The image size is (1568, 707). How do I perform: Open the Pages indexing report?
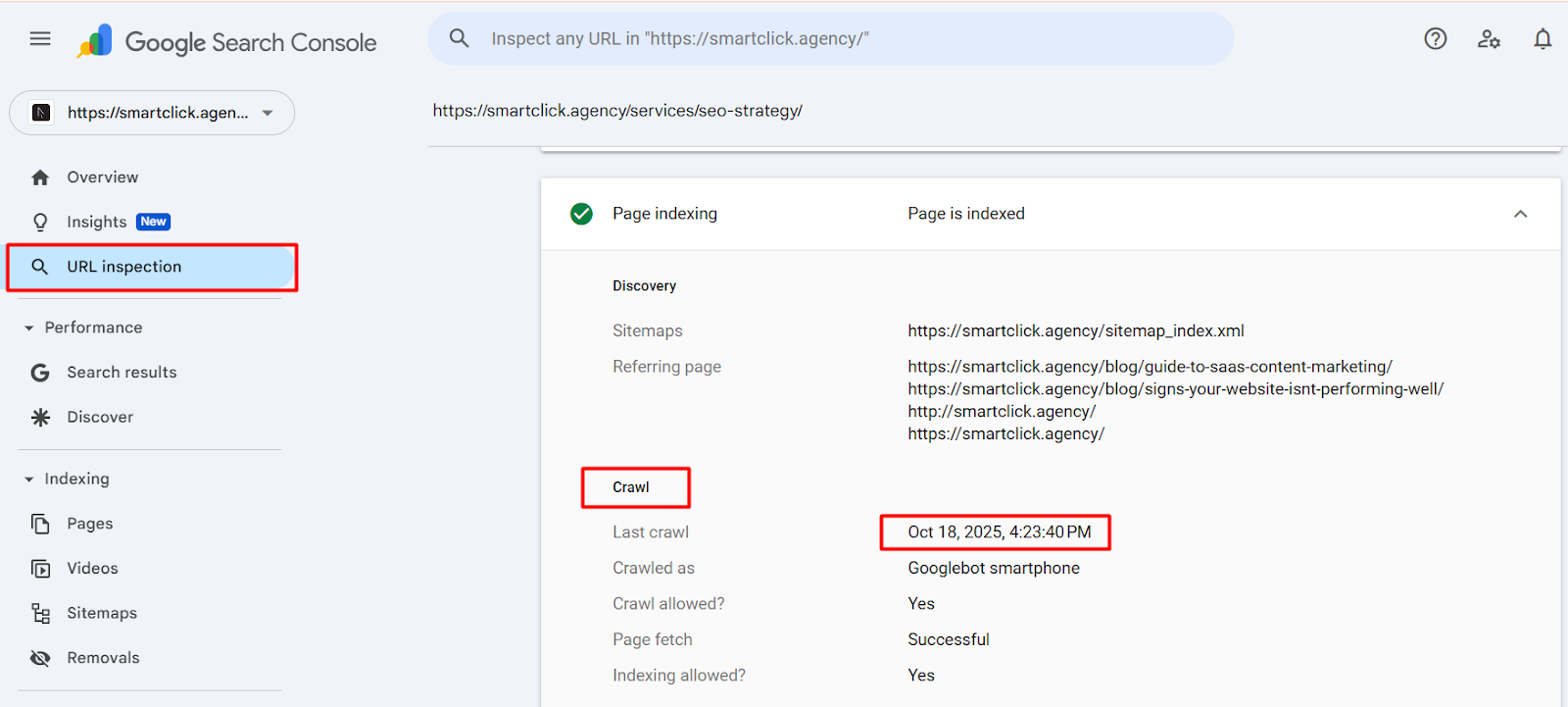(89, 524)
